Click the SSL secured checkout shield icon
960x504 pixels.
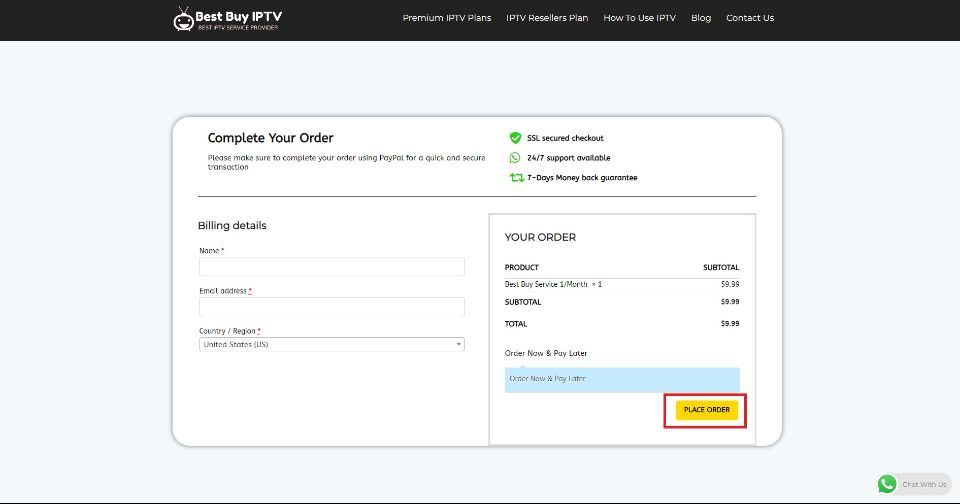tap(515, 138)
